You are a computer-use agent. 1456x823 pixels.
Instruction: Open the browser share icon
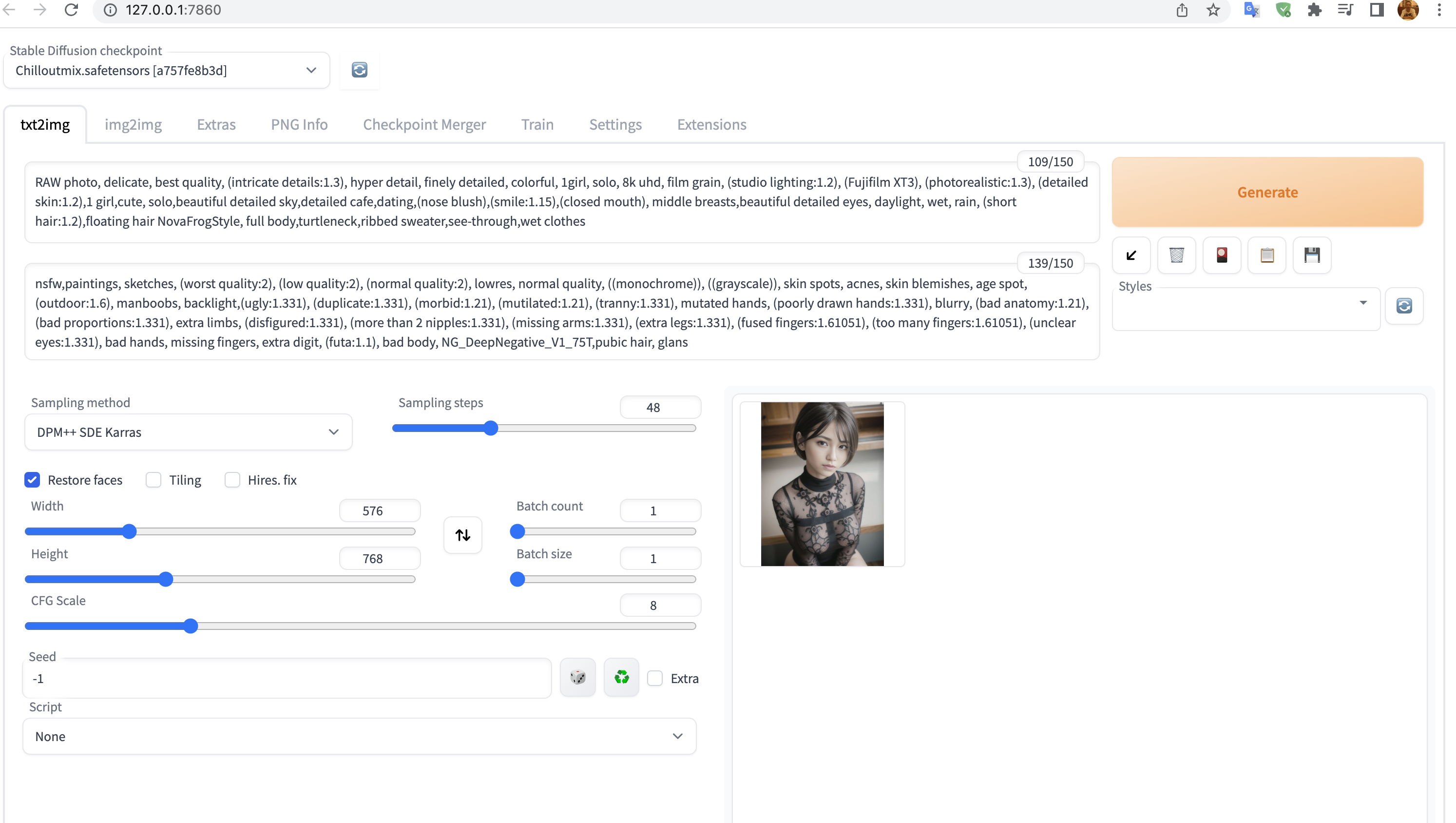(x=1182, y=10)
